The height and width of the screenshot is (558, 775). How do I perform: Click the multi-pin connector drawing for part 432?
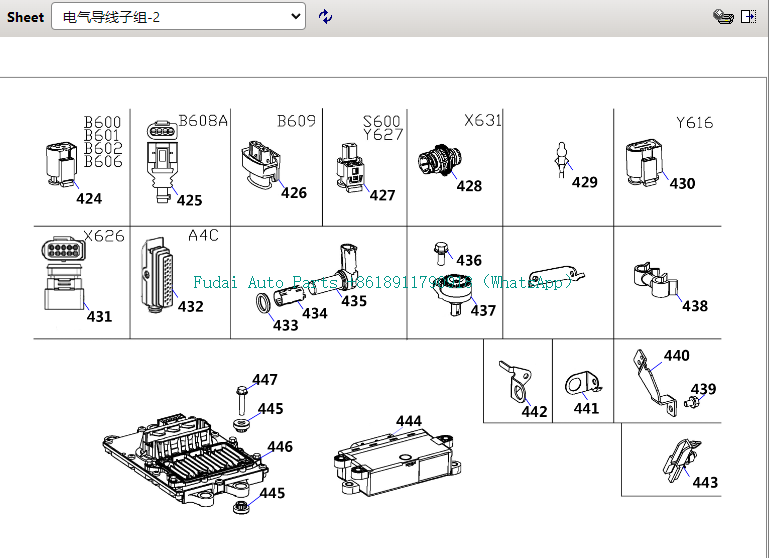(x=157, y=275)
